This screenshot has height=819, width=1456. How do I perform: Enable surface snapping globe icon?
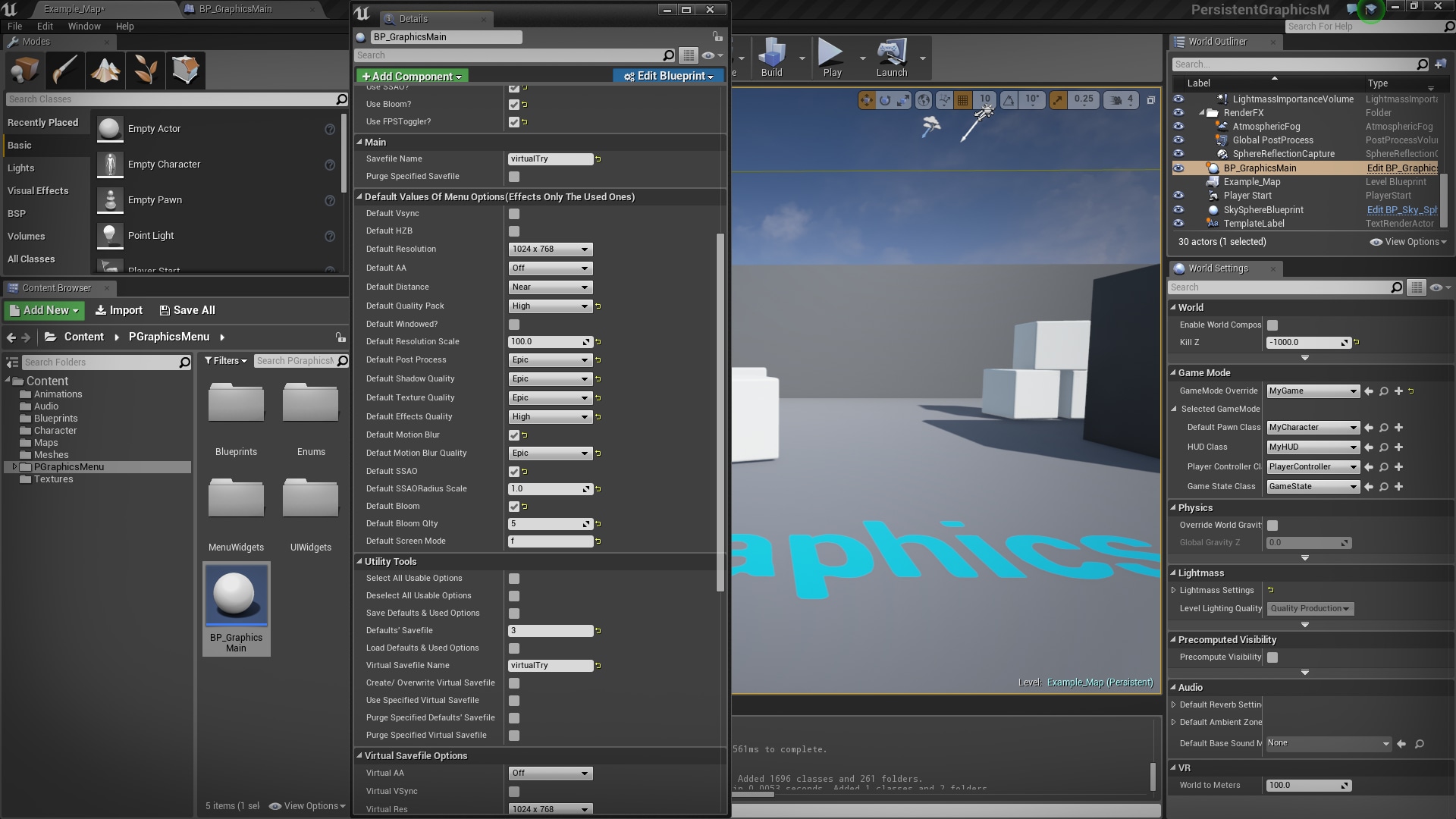pos(924,100)
